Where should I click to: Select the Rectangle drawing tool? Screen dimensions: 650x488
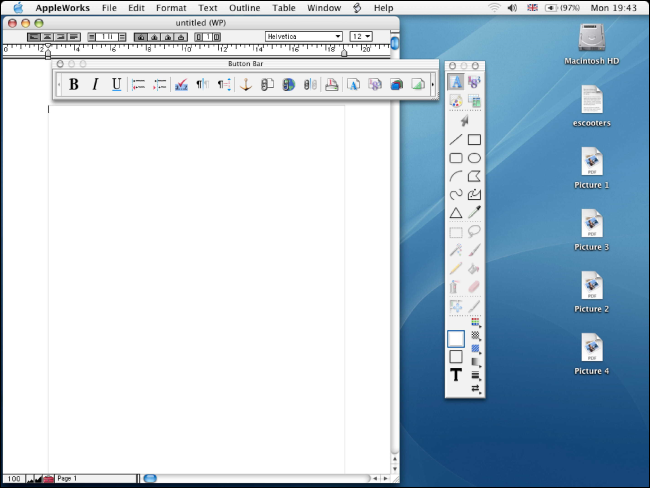pos(474,140)
